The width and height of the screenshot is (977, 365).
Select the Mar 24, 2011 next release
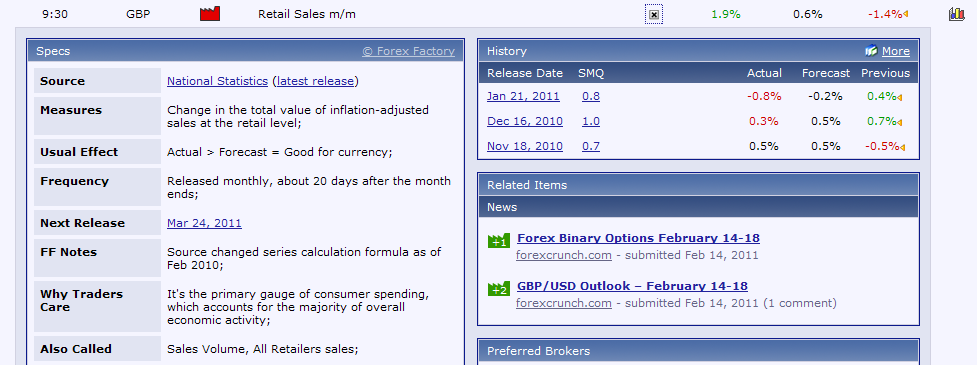204,223
